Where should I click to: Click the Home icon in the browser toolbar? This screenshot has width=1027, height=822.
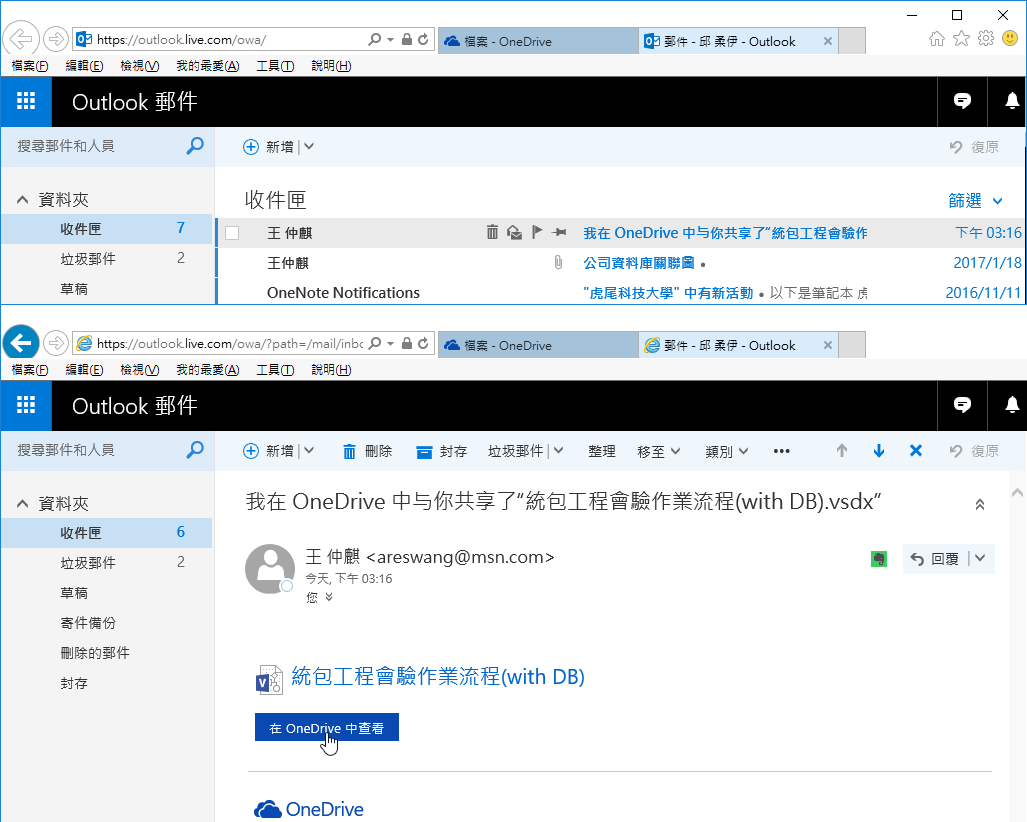[937, 39]
